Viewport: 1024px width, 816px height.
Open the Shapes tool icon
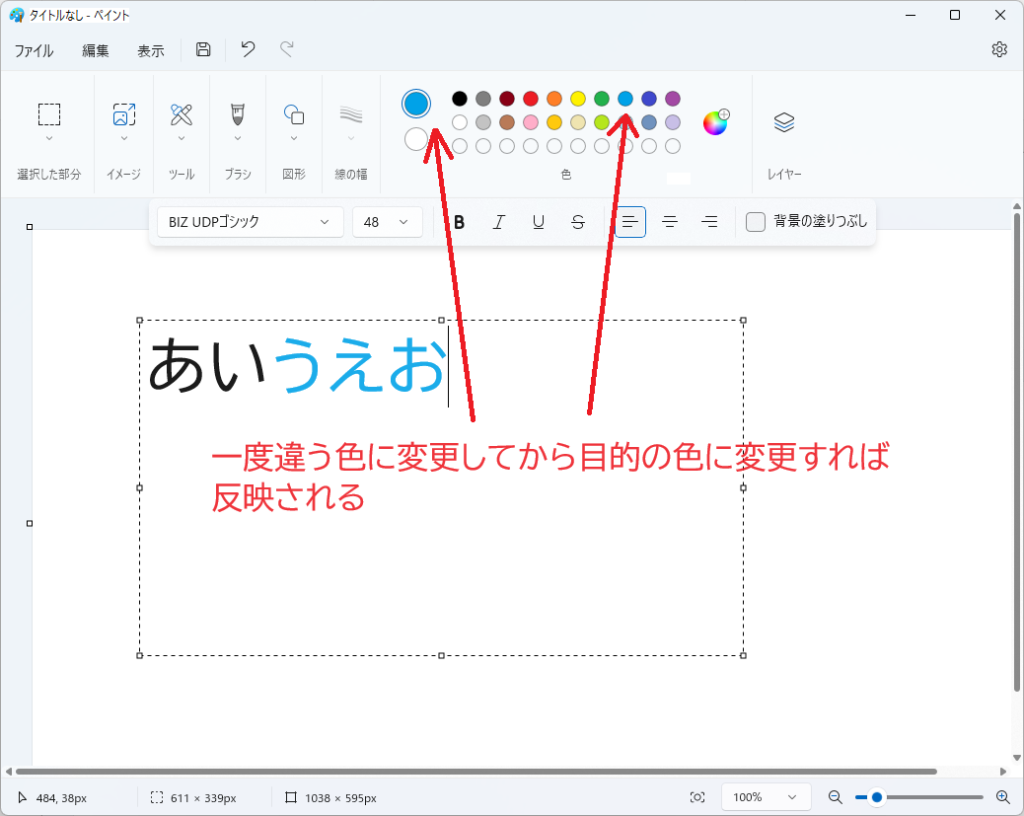point(294,114)
